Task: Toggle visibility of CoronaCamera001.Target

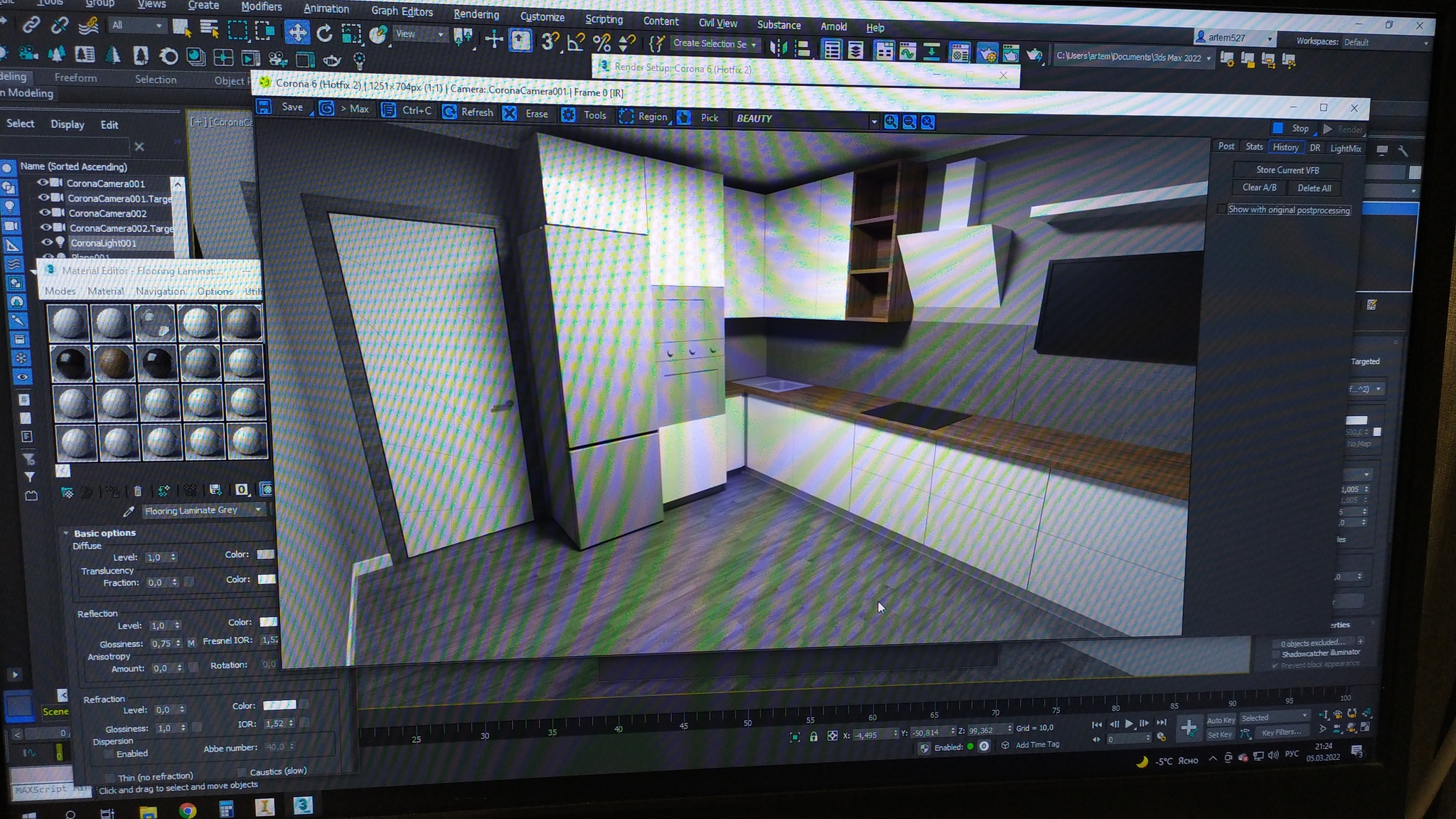Action: click(43, 198)
